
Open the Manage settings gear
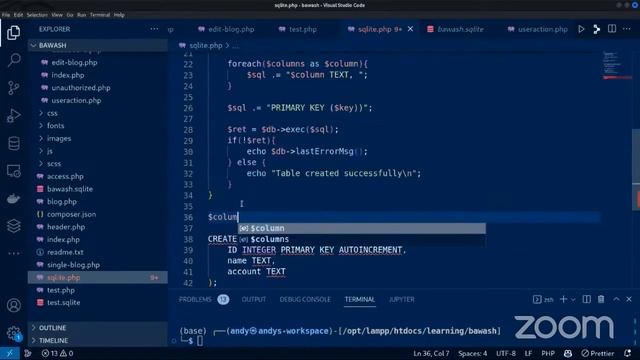pos(13,333)
